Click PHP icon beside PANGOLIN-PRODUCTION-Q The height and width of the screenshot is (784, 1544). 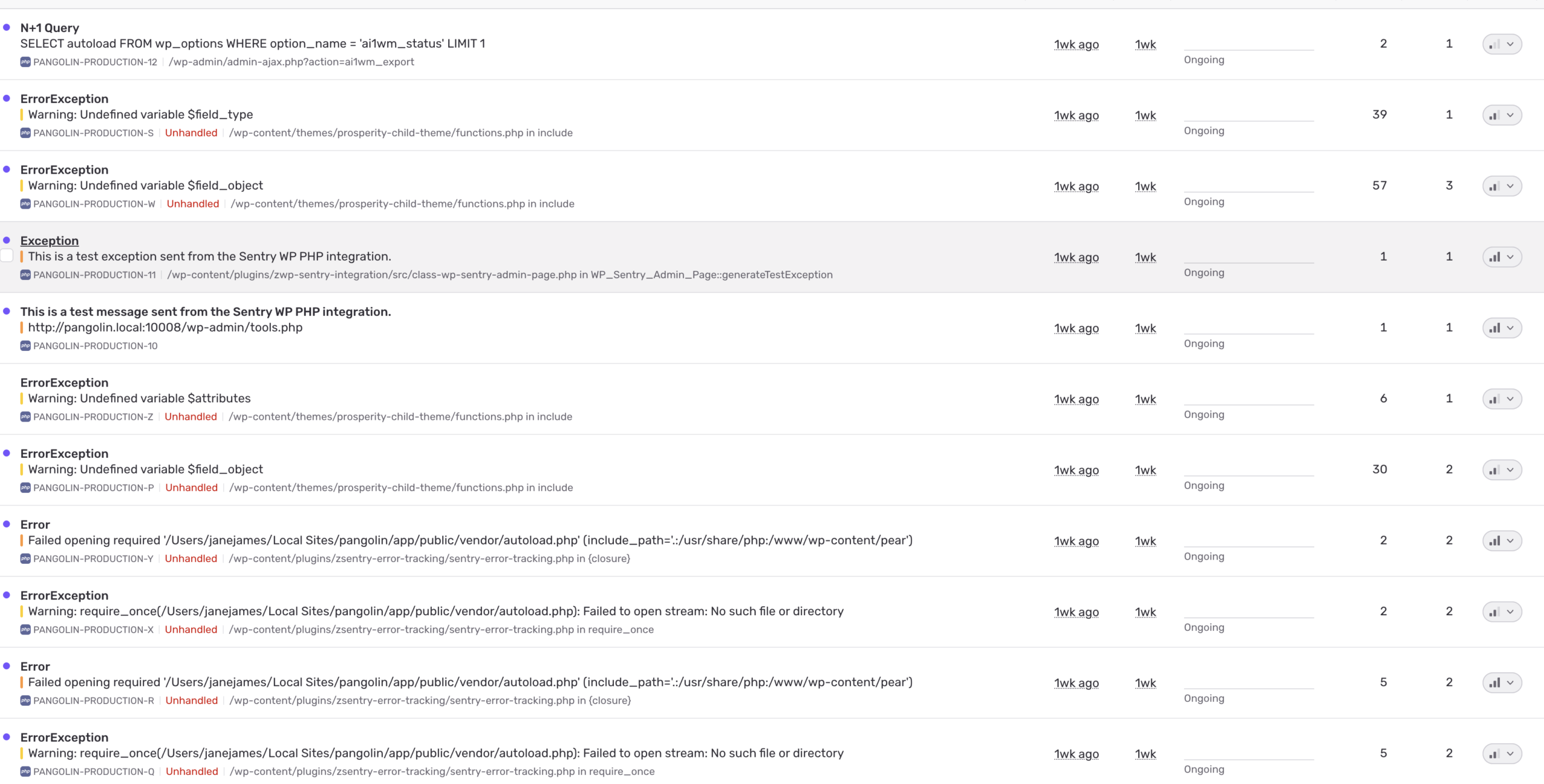25,772
